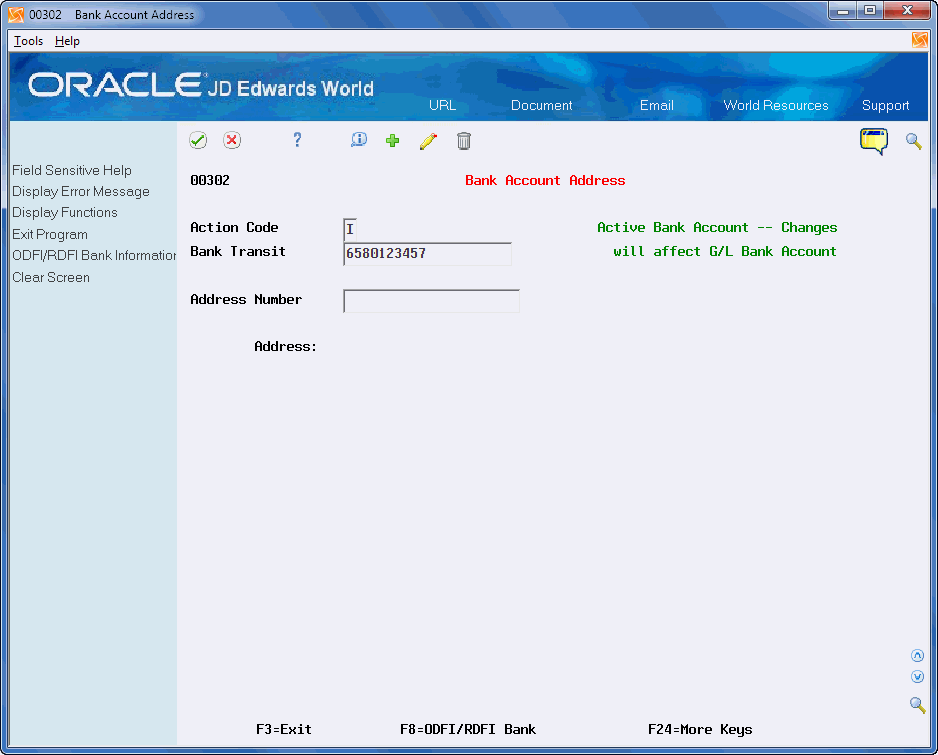Click the 00302 program number text

pos(210,180)
